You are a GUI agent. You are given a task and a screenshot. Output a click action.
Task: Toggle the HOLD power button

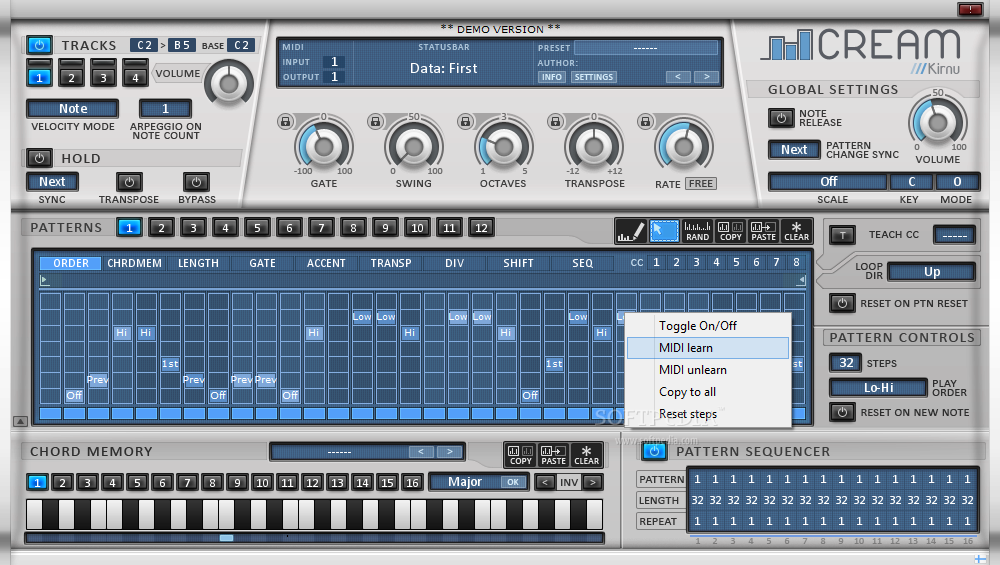[x=40, y=158]
